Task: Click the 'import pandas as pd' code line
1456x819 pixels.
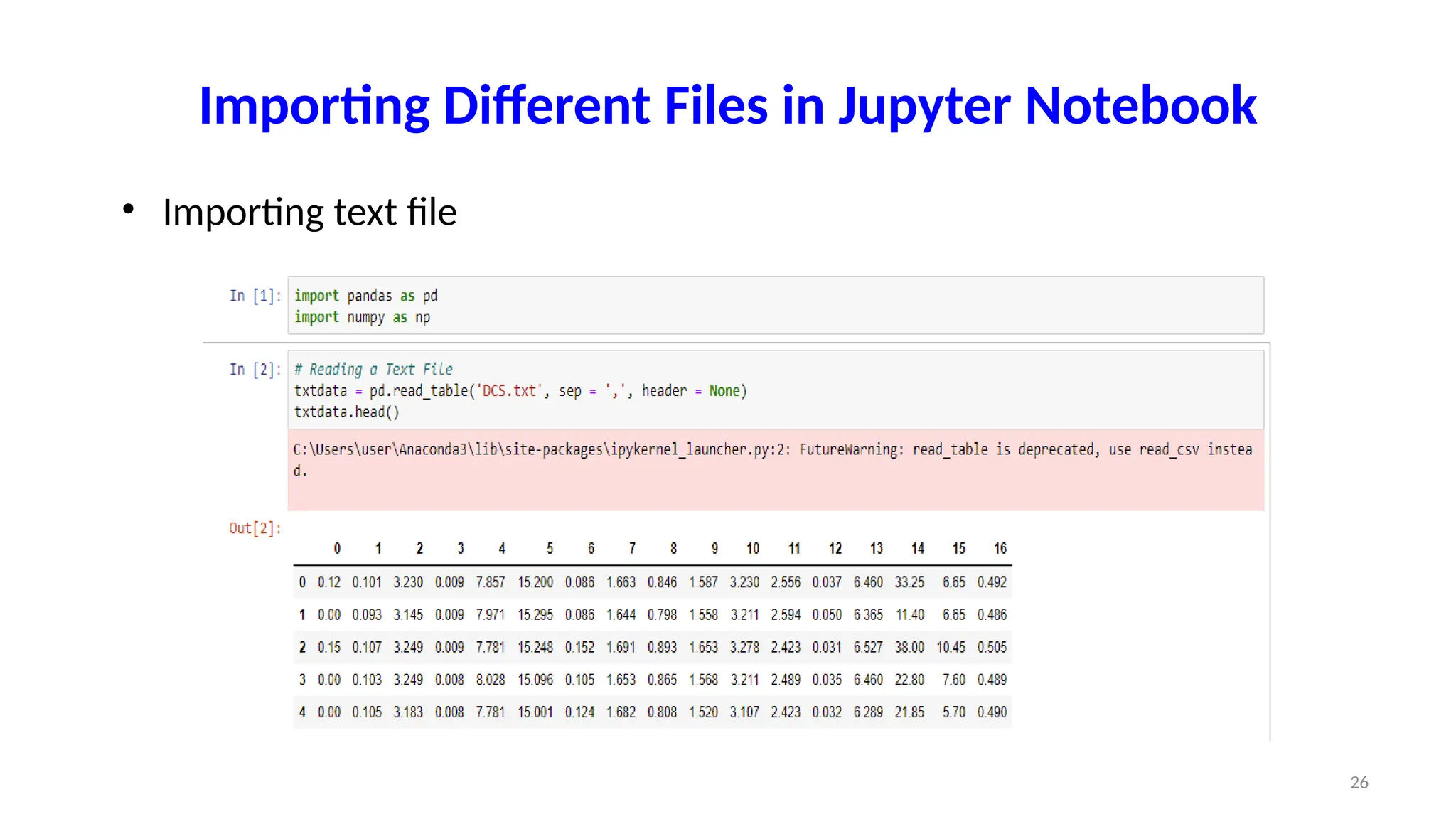Action: tap(365, 296)
